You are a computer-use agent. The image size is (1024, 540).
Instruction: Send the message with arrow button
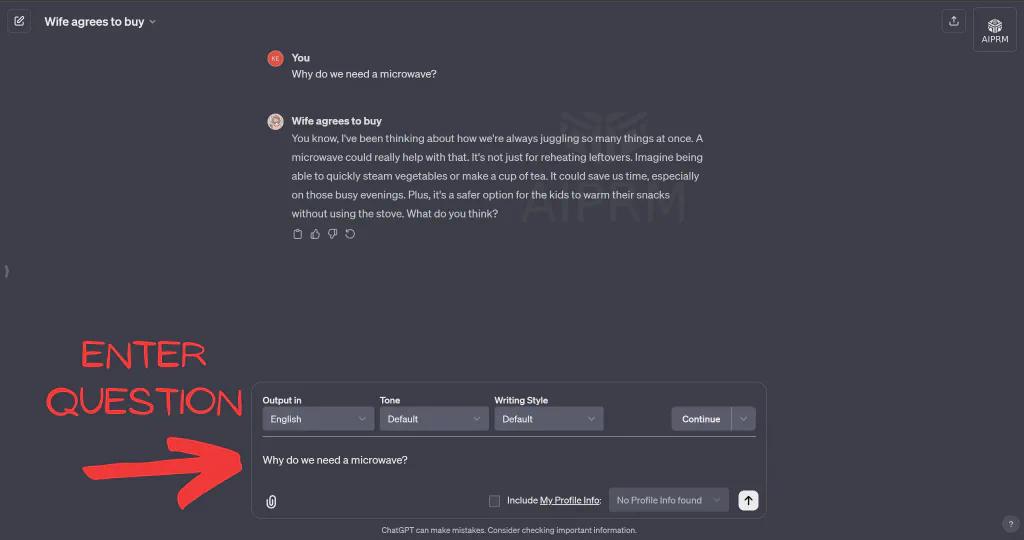coord(748,500)
